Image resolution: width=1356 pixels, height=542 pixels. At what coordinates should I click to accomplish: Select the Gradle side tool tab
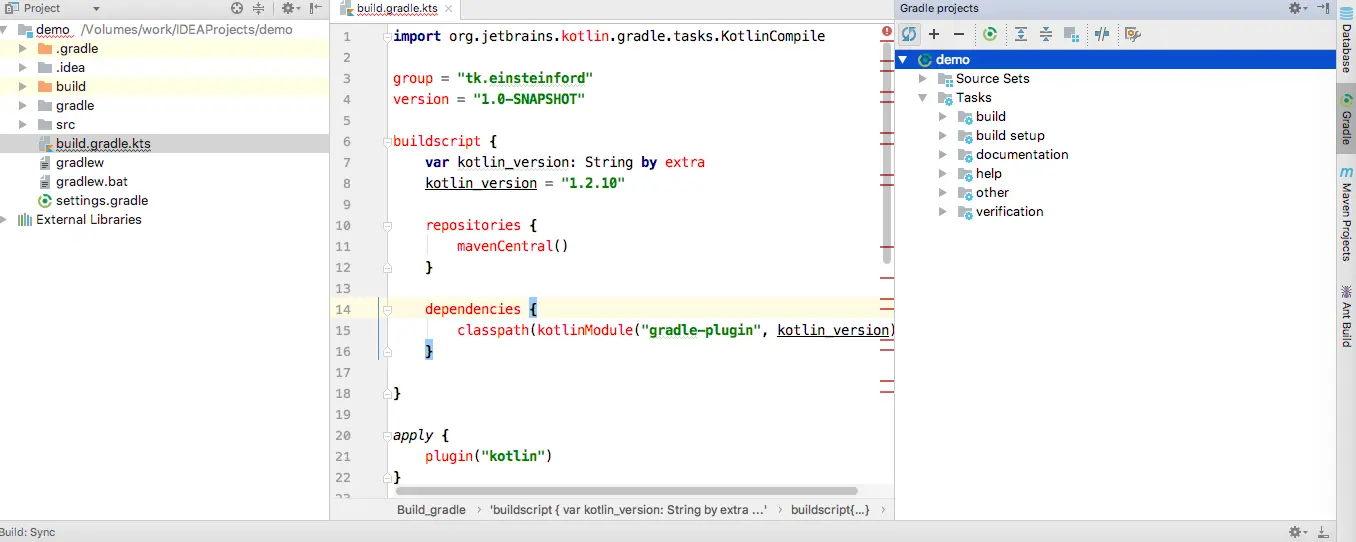[x=1346, y=121]
